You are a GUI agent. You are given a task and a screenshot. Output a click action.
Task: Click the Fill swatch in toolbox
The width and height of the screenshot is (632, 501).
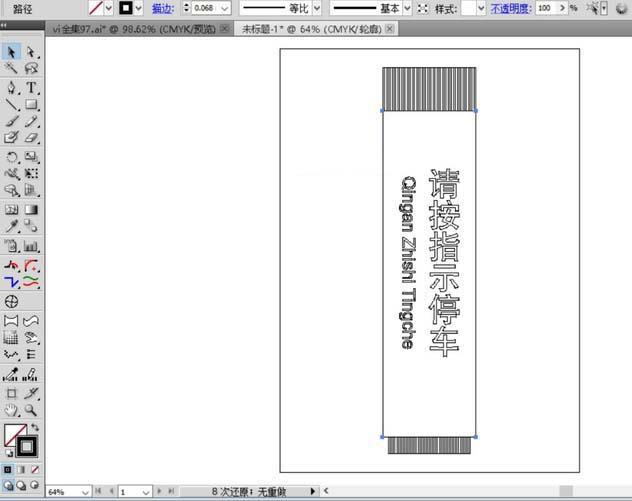tap(14, 434)
